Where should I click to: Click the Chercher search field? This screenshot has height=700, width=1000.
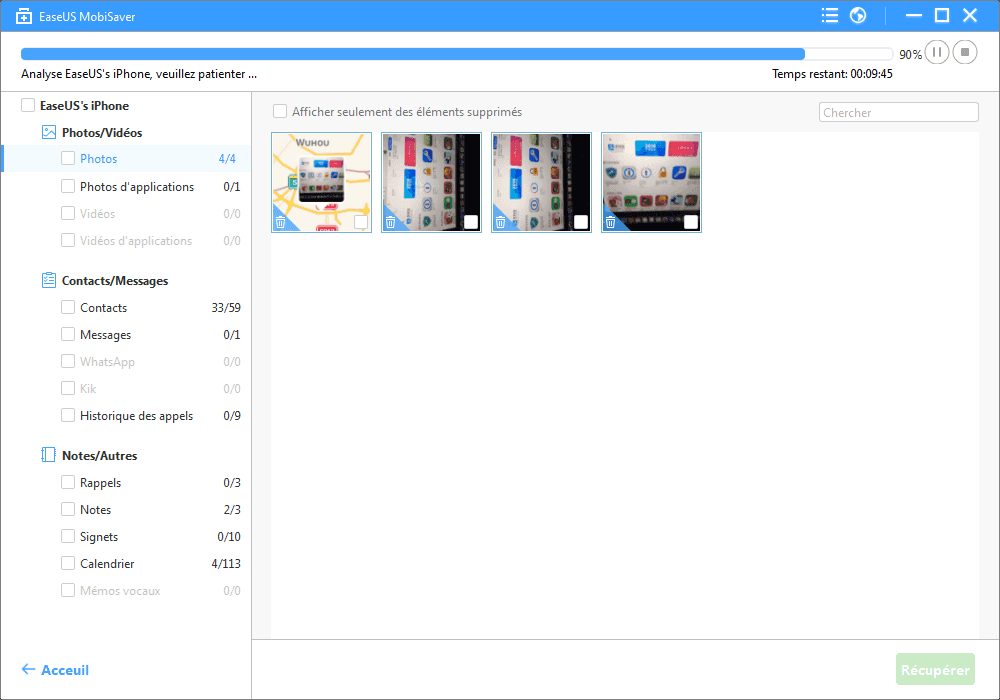(x=898, y=112)
